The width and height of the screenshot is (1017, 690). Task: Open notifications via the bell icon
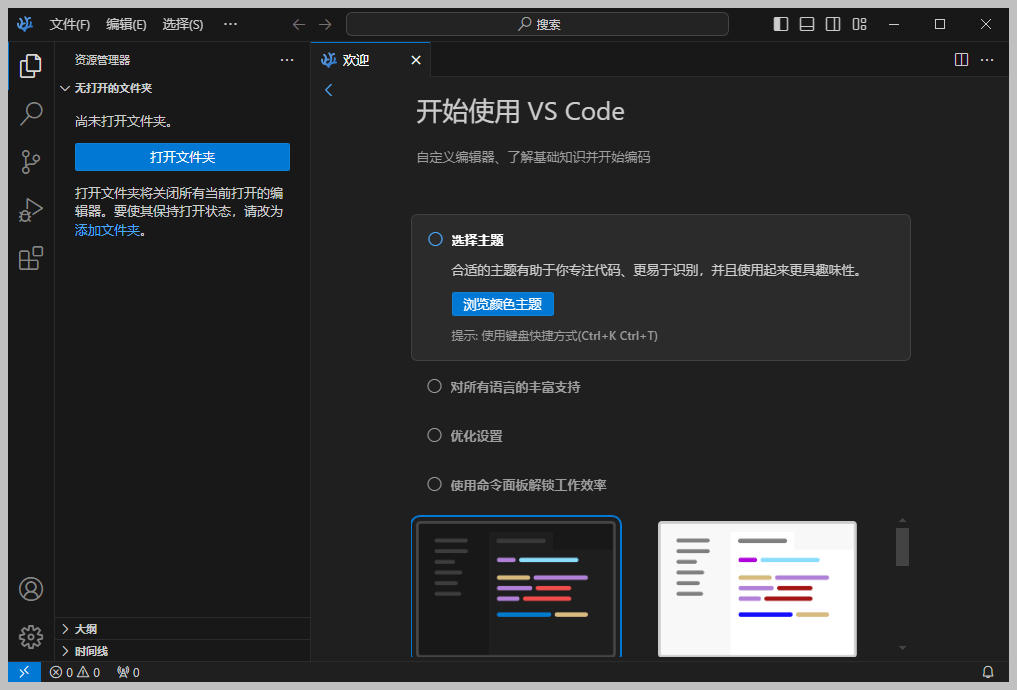pyautogui.click(x=988, y=672)
